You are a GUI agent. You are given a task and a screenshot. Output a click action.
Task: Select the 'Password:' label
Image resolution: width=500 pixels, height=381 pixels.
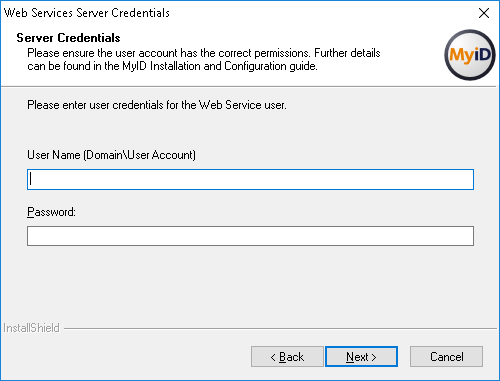51,212
